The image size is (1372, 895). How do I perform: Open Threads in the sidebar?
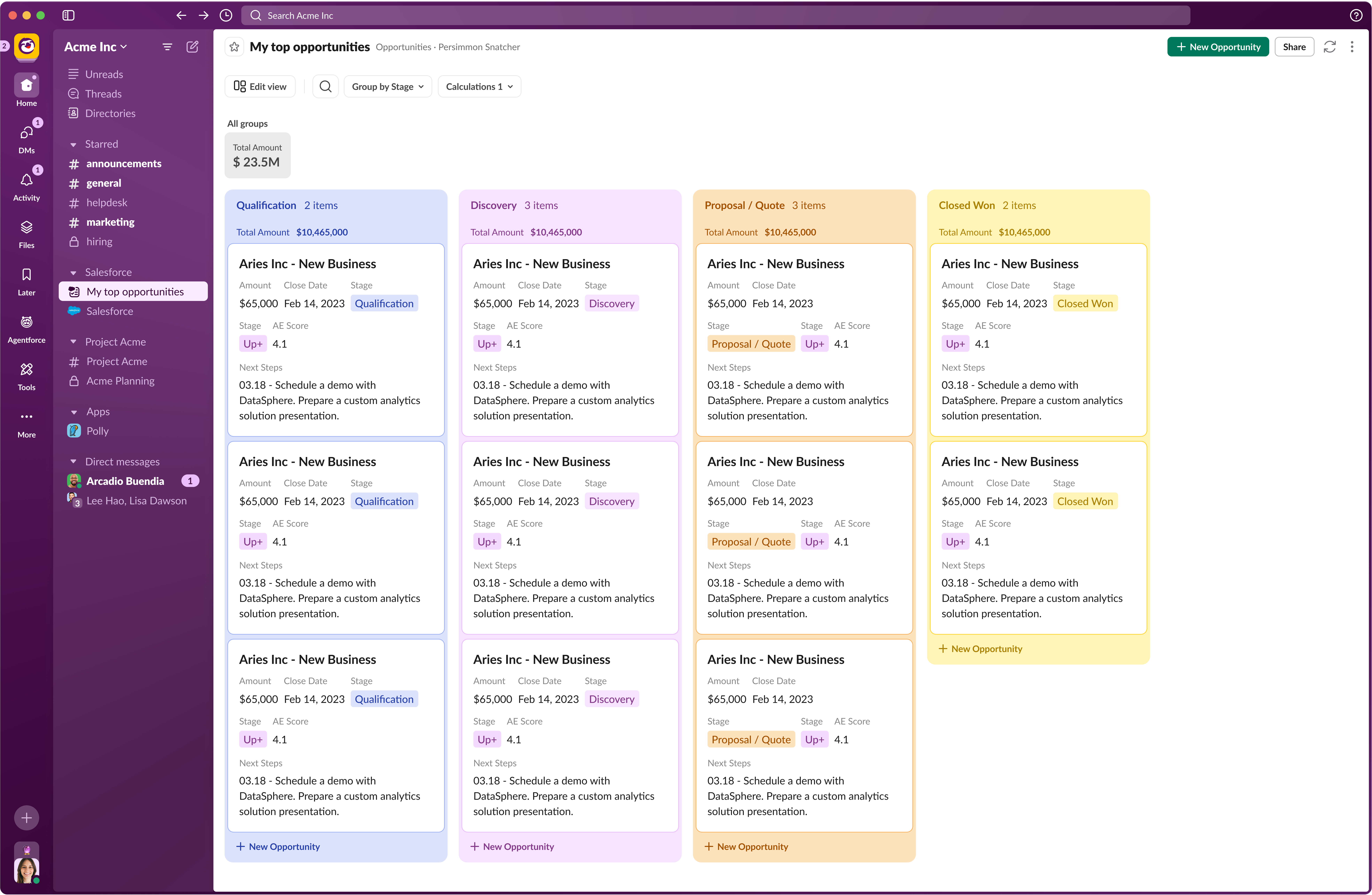[133, 94]
